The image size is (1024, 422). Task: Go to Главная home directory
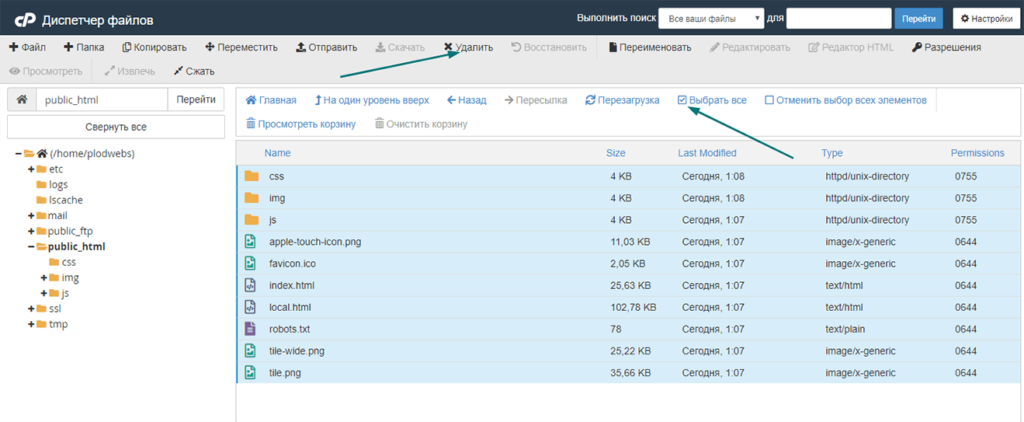pyautogui.click(x=271, y=100)
